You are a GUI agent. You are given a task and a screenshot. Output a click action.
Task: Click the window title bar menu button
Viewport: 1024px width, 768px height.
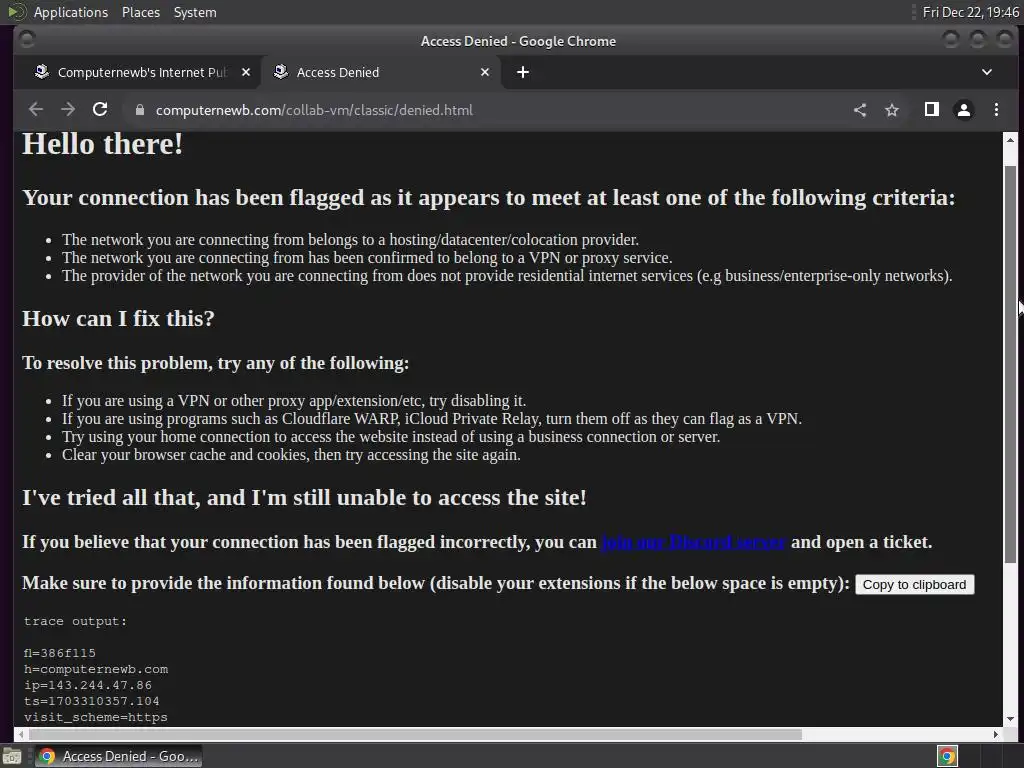tap(27, 40)
